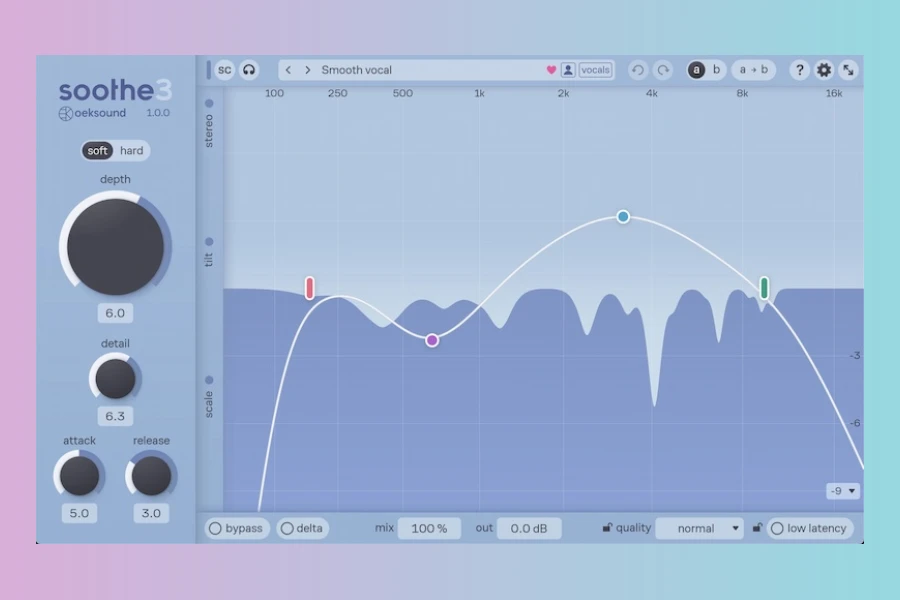Select state B
This screenshot has width=900, height=600.
pos(716,69)
